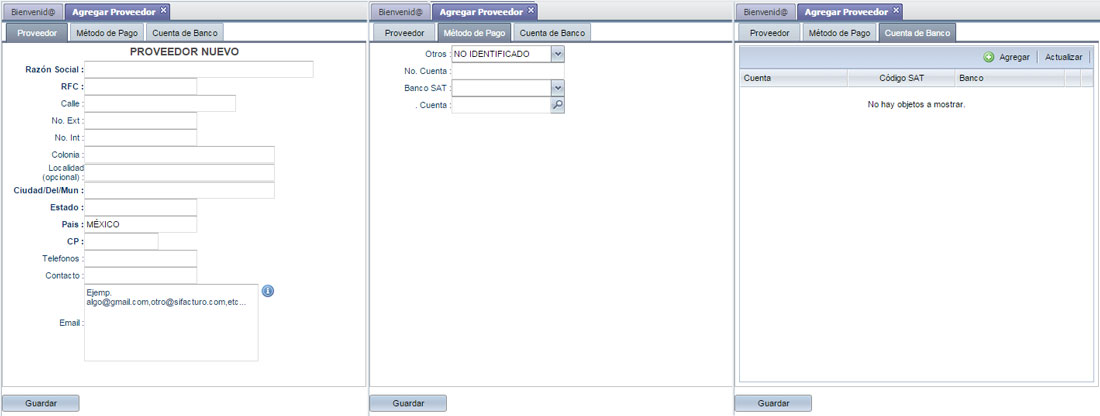
Task: Click the Razón Social input field
Action: 199,70
